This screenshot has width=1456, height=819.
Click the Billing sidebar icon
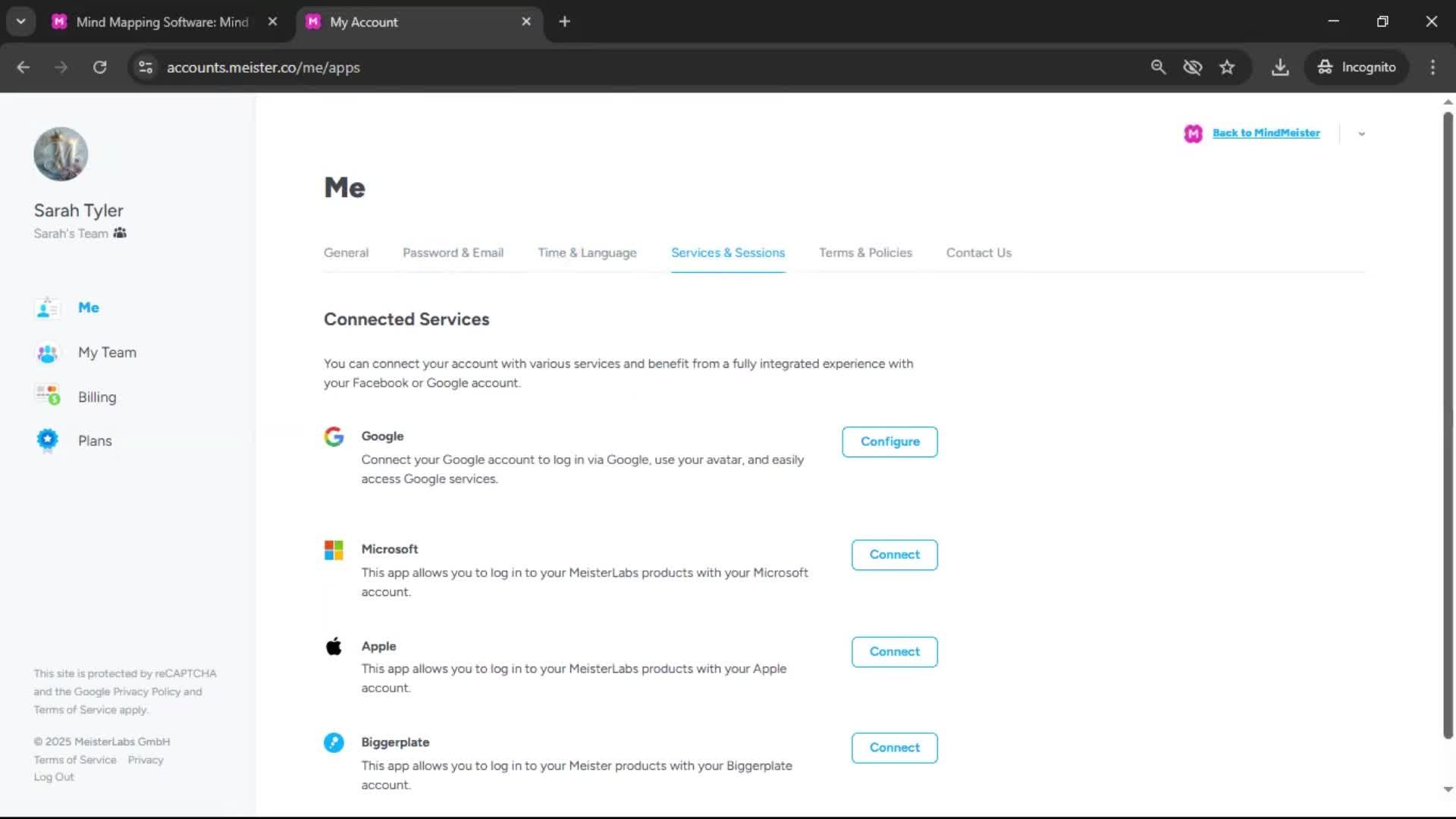tap(47, 397)
